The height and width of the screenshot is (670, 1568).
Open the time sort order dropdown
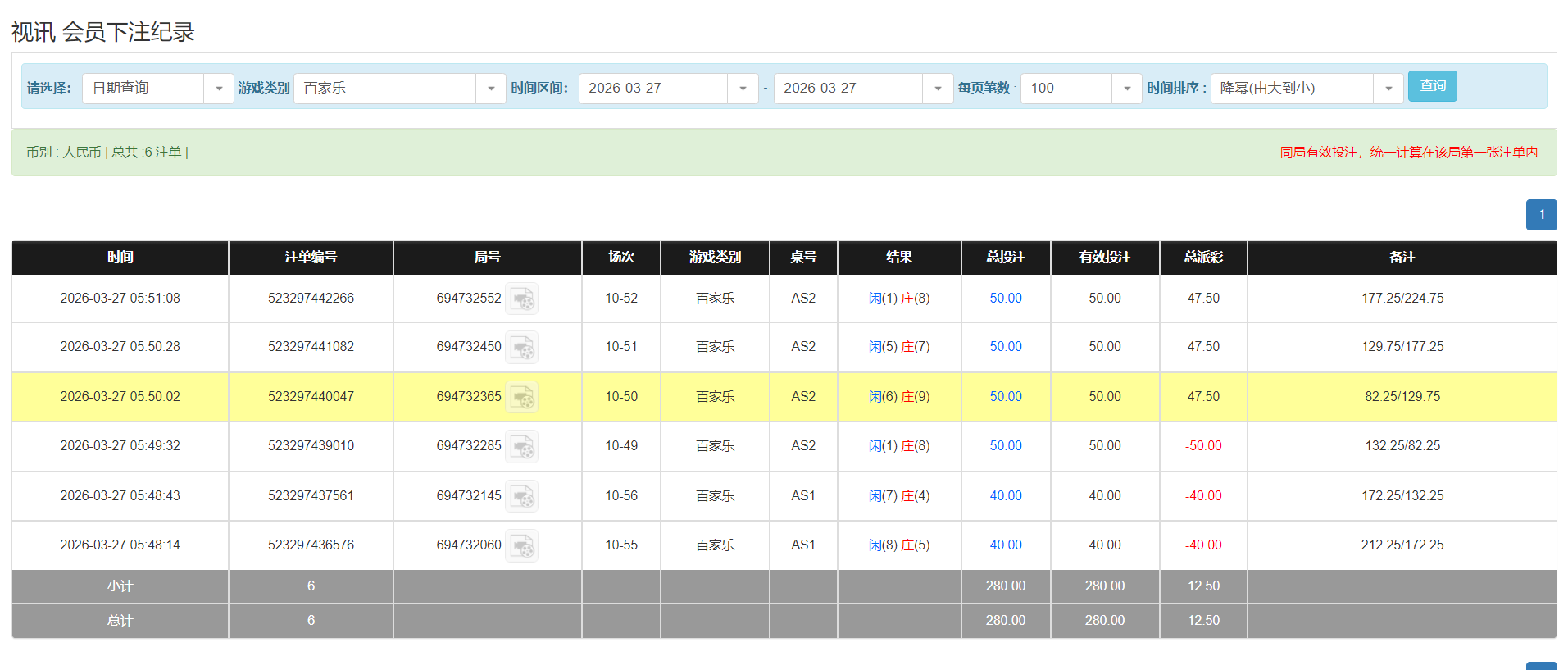coord(1388,89)
